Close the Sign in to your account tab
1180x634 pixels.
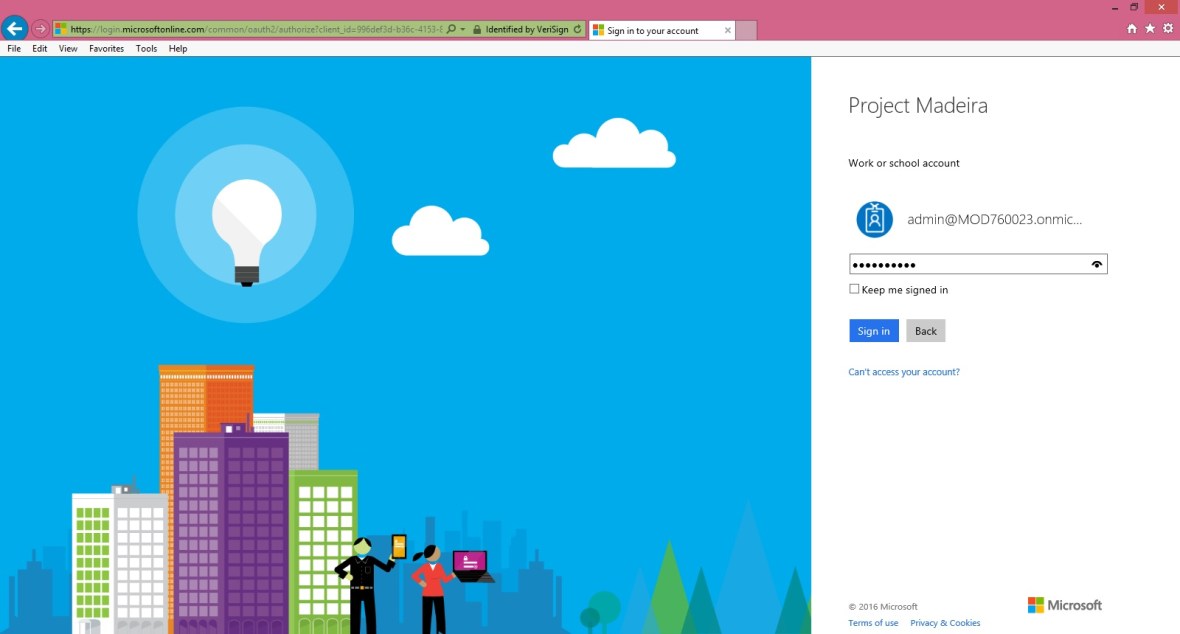click(x=727, y=30)
